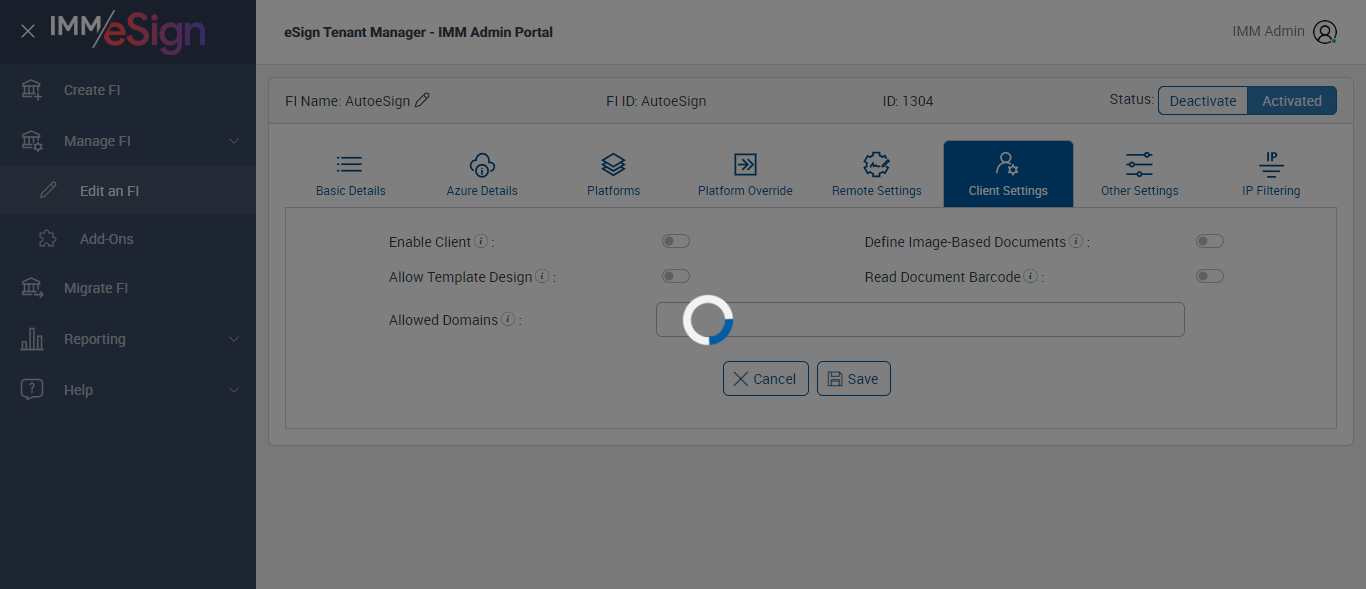Viewport: 1366px width, 589px height.
Task: Click the Migrate FI icon
Action: (32, 288)
